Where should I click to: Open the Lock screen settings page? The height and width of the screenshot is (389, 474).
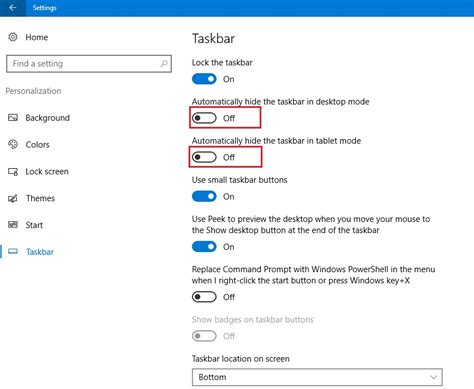(47, 172)
